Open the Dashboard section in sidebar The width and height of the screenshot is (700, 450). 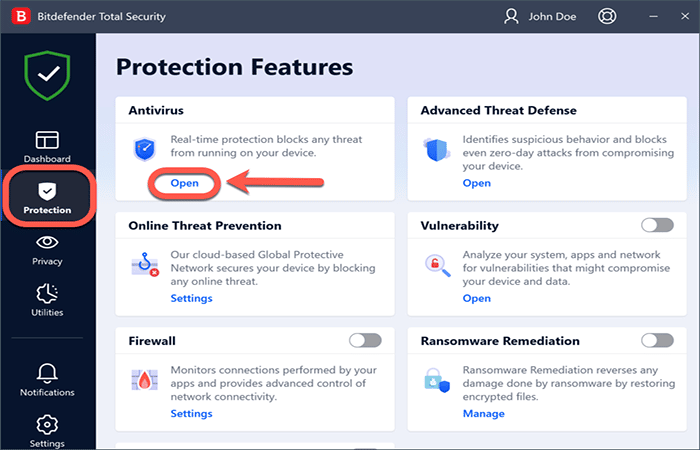pyautogui.click(x=48, y=146)
